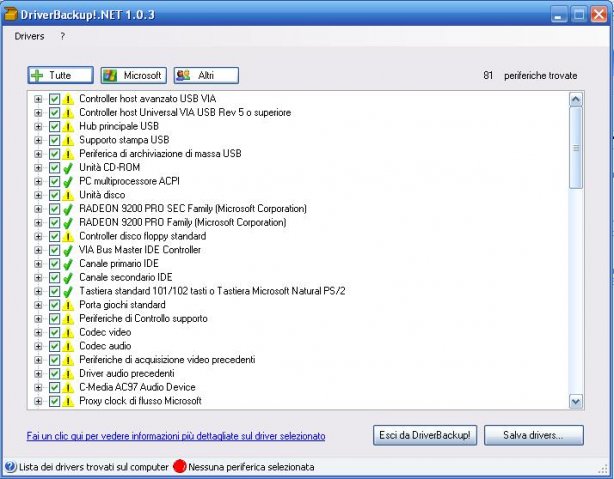Expand Periferica di archiviazione di massa USB node
The height and width of the screenshot is (479, 614).
[x=38, y=154]
